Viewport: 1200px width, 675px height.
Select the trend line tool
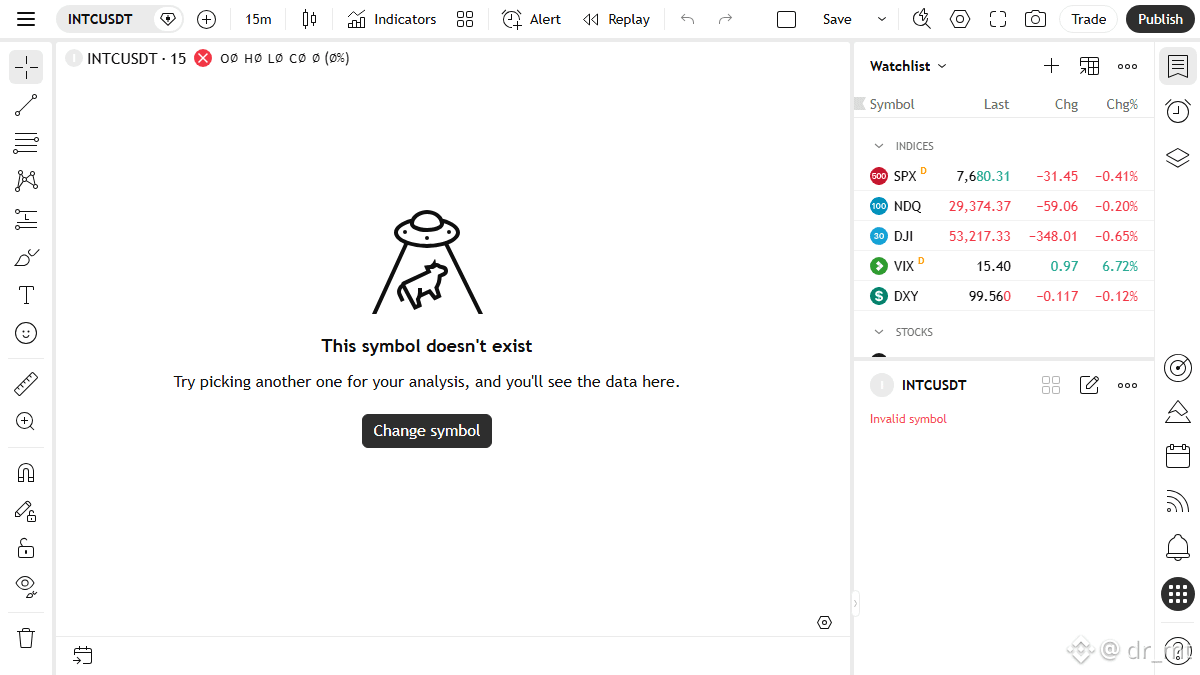click(26, 105)
